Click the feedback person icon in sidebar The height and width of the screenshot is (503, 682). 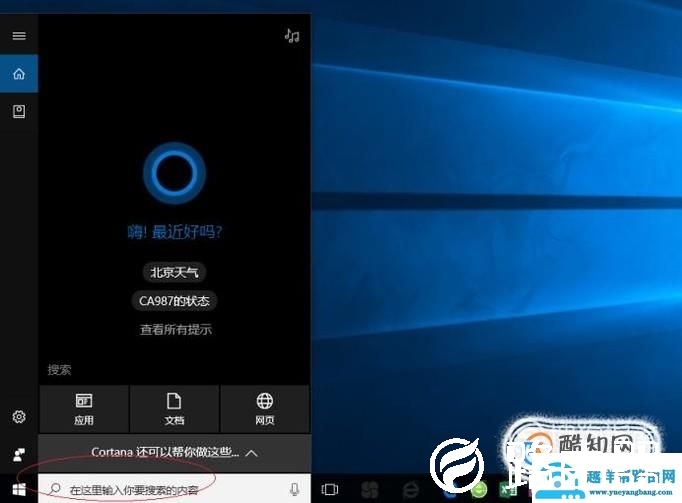coord(18,454)
